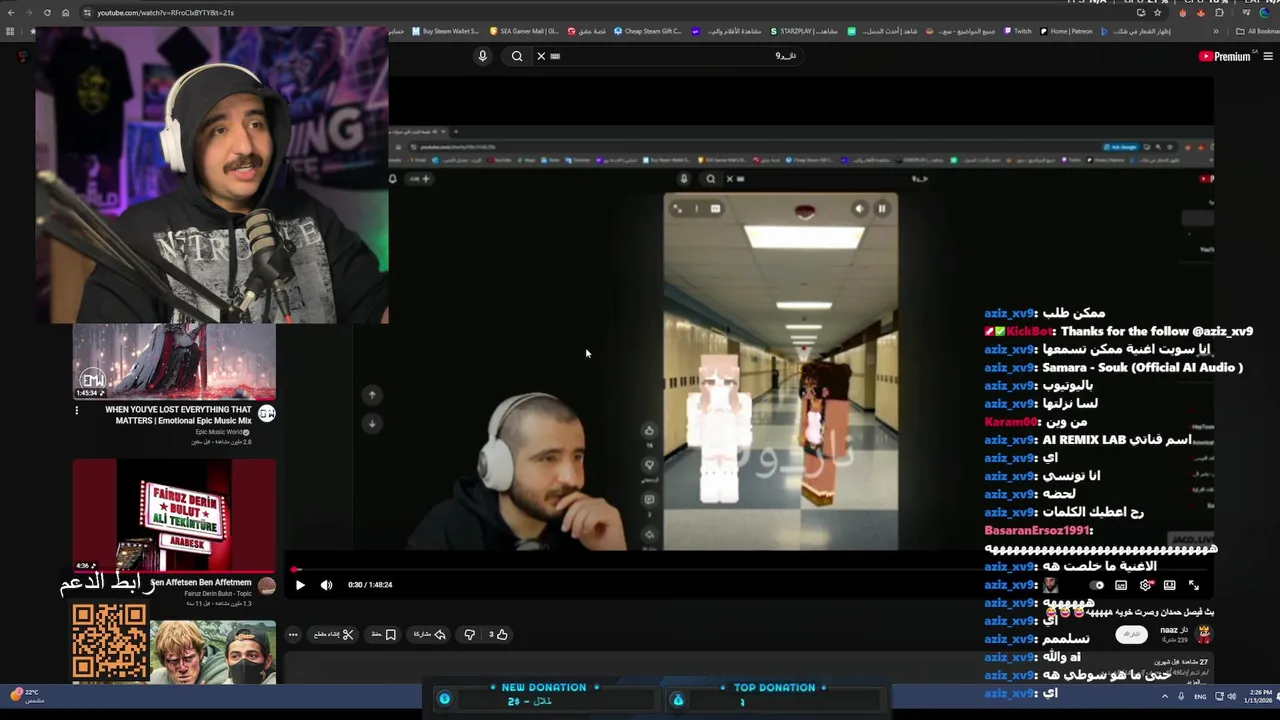This screenshot has height=720, width=1280.
Task: Mute the outer video volume icon
Action: (326, 585)
